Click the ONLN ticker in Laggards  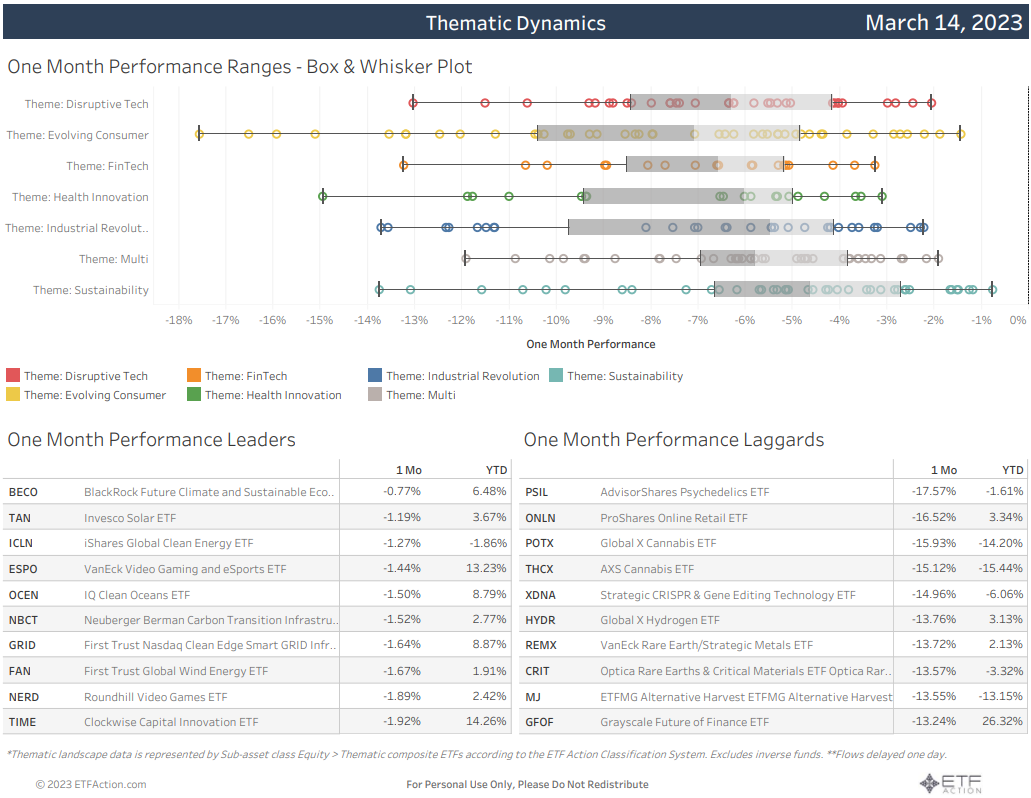coord(540,518)
